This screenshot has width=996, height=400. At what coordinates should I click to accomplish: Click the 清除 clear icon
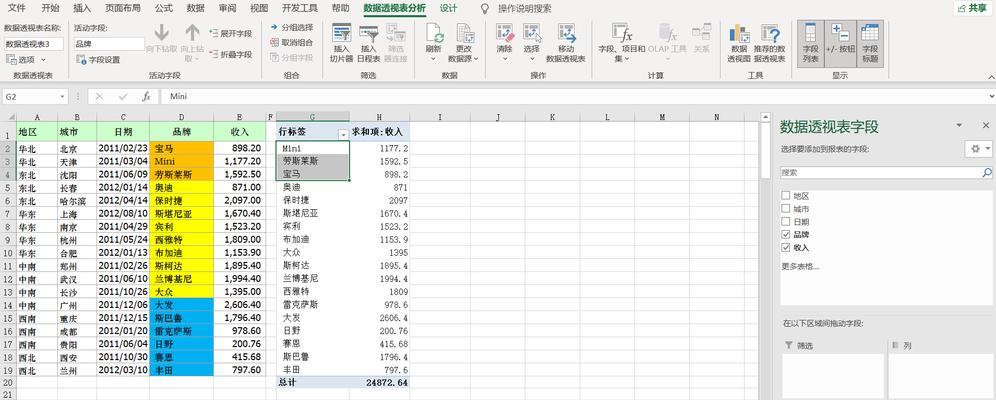click(505, 33)
